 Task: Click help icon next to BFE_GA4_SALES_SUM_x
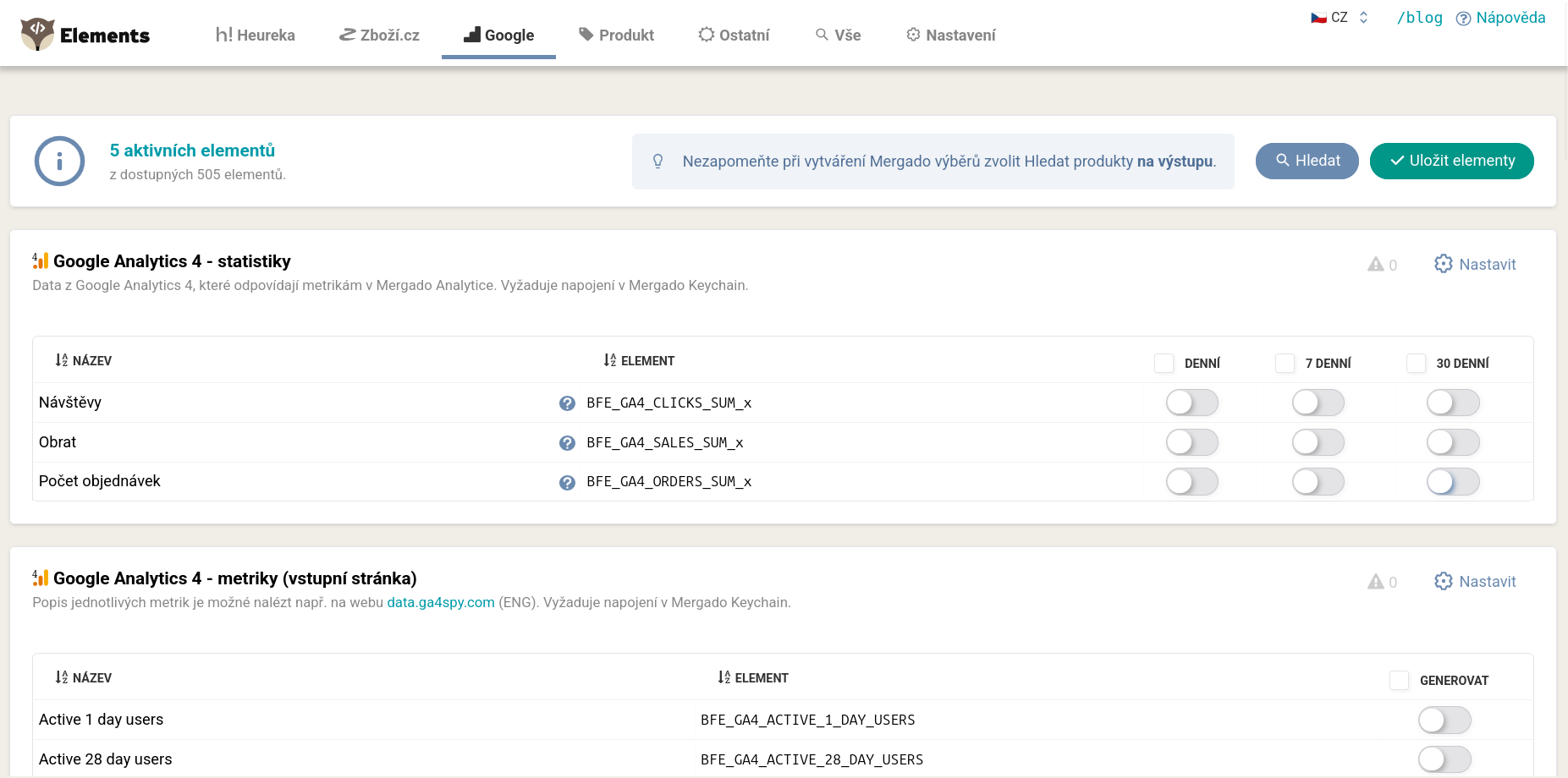click(567, 443)
